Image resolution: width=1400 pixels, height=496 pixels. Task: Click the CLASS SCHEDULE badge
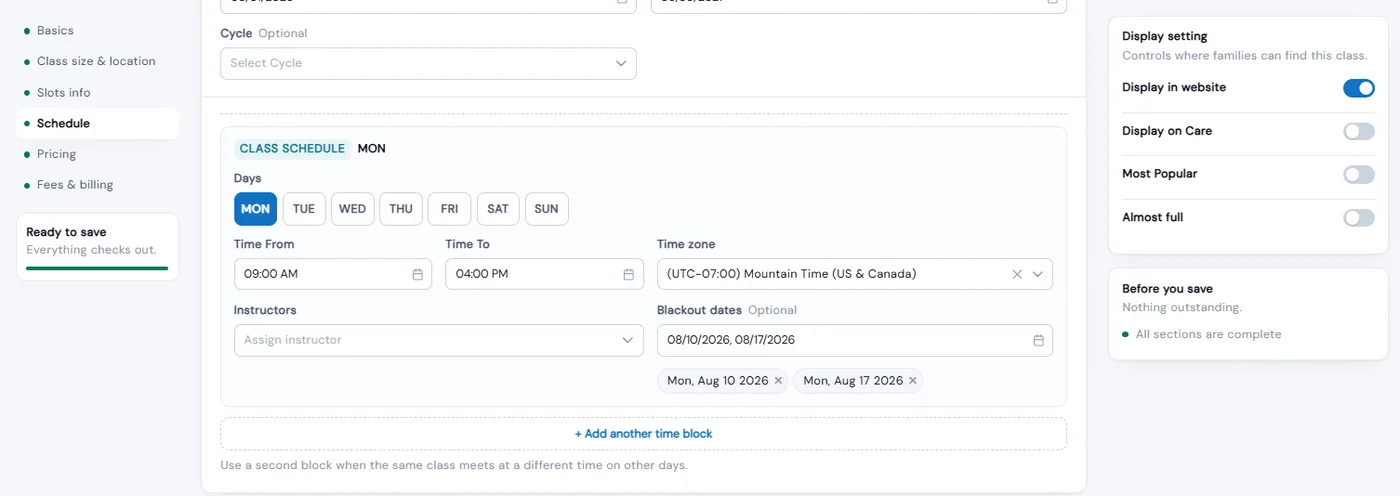click(292, 149)
